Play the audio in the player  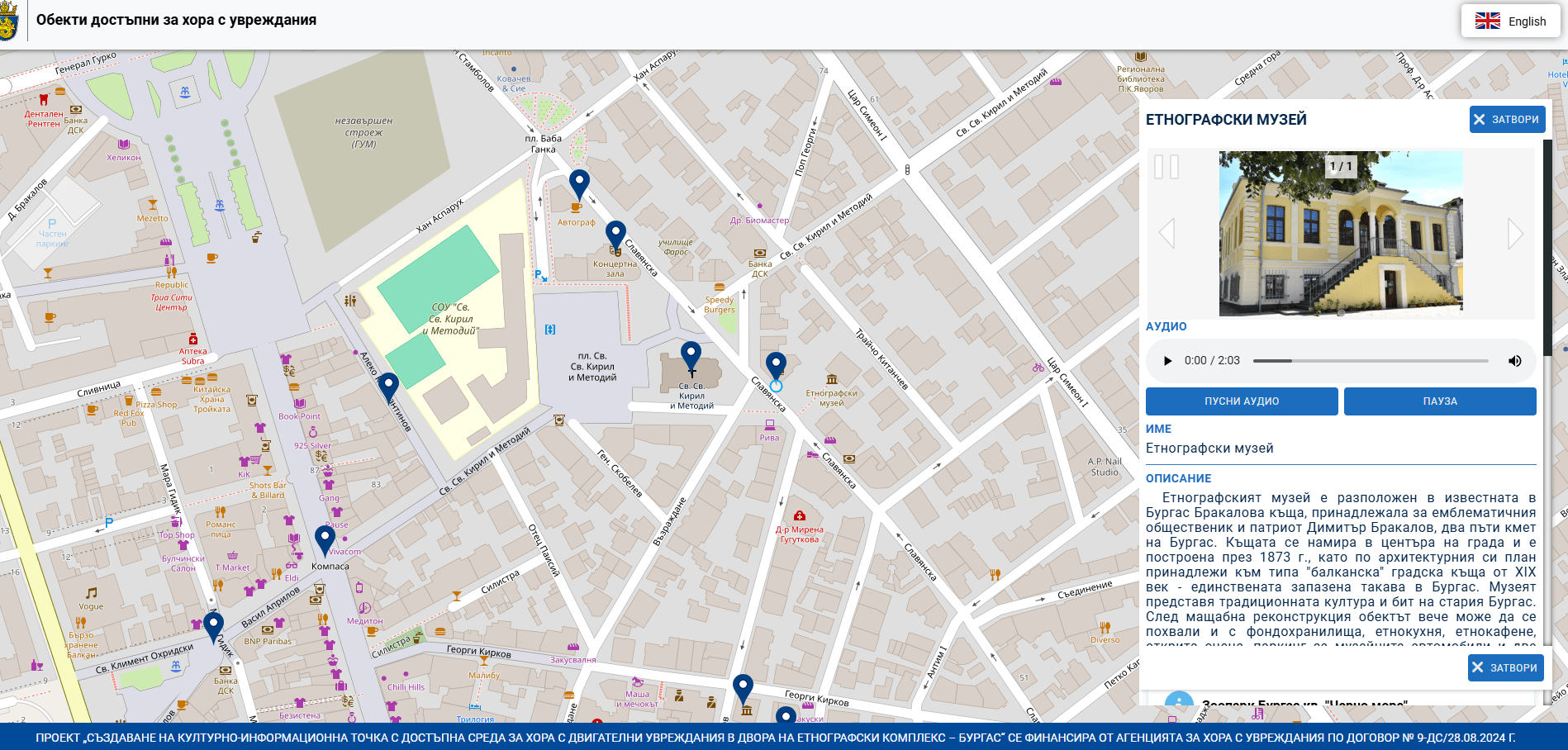[x=1167, y=361]
